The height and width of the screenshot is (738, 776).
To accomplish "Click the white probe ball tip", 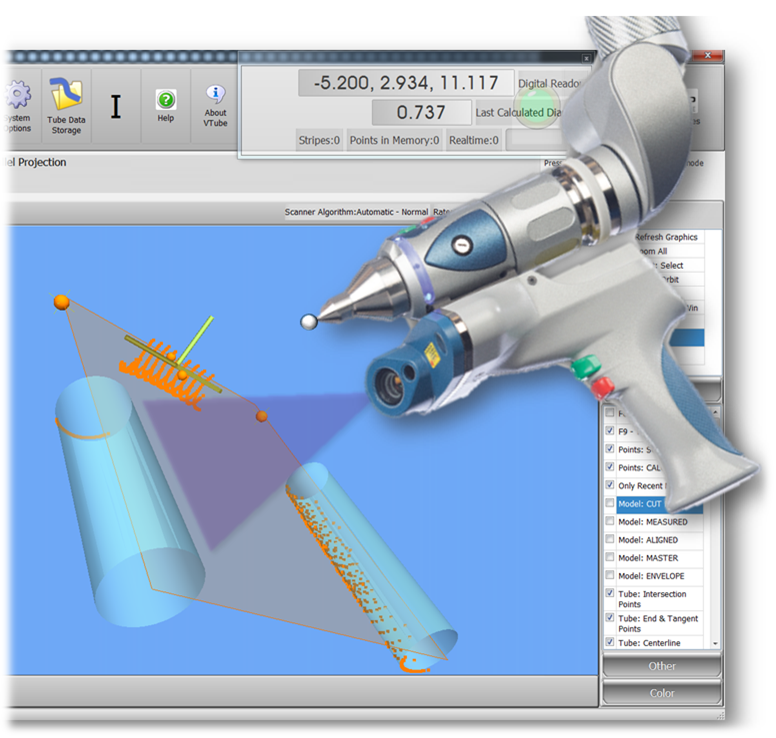I will [x=309, y=321].
